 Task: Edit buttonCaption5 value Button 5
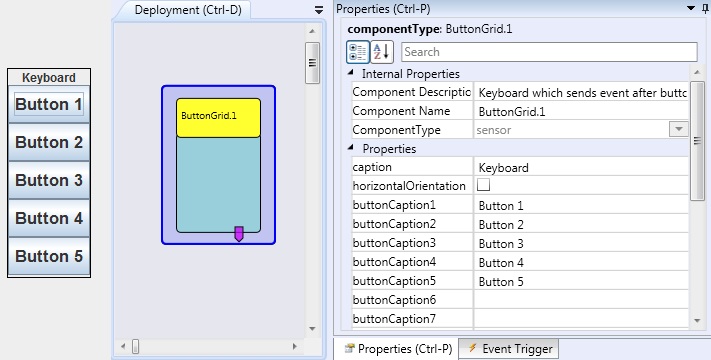[x=581, y=282]
